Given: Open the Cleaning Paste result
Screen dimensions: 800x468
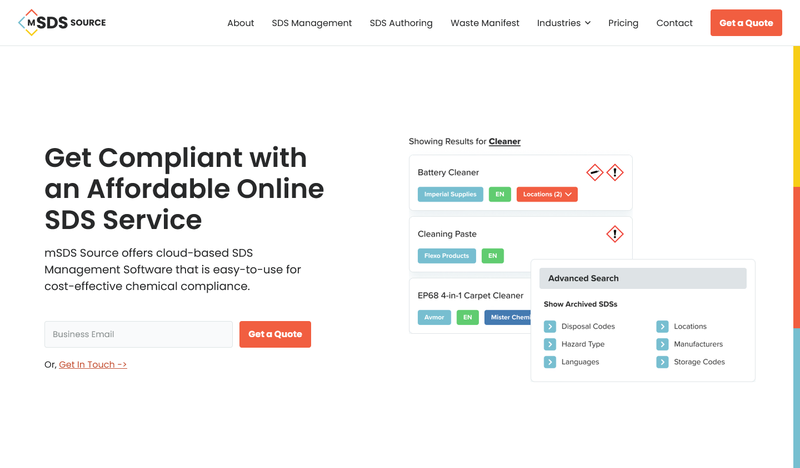Looking at the screenshot, I should click(447, 234).
